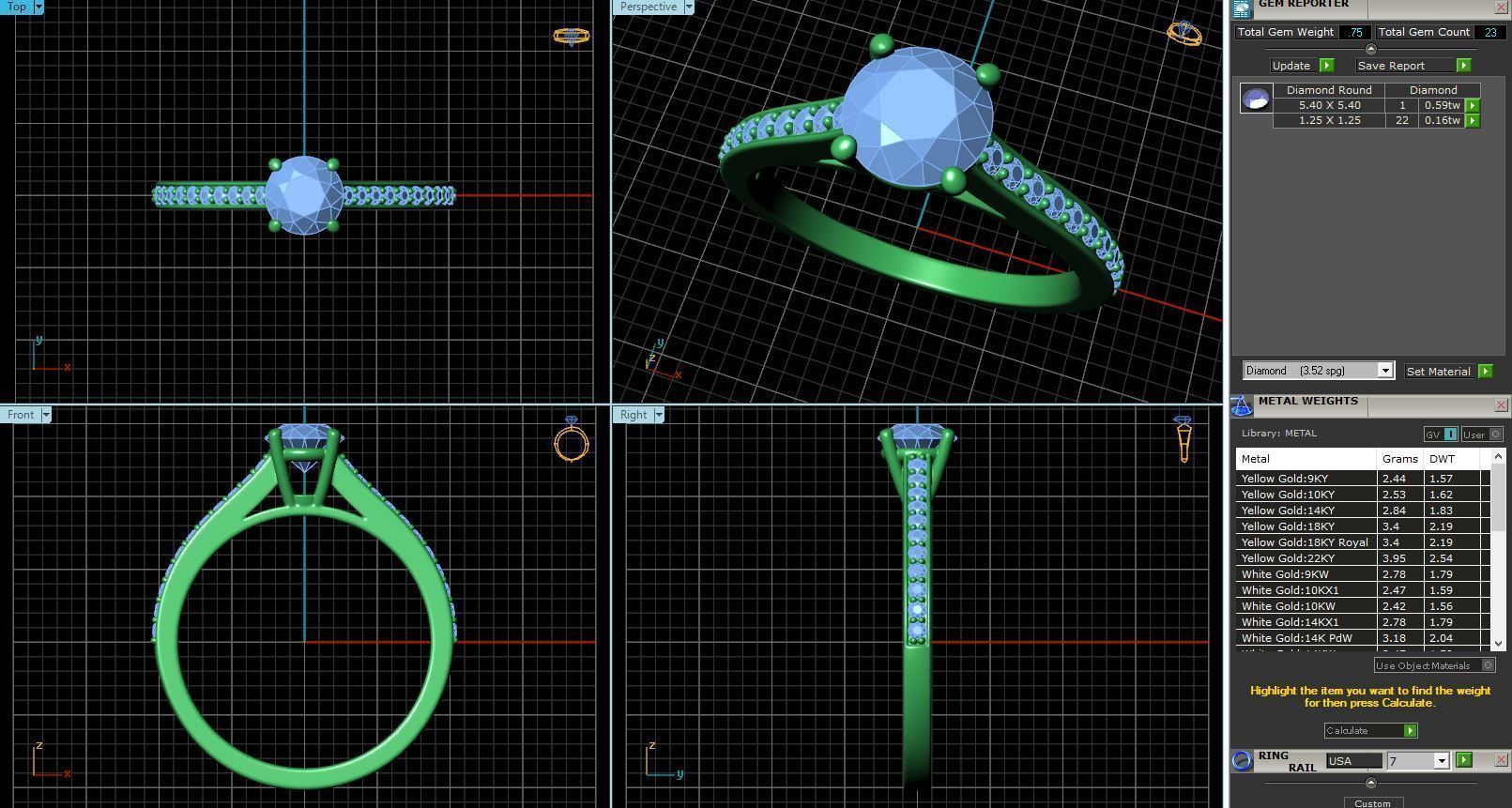Click the DWT column header
Screen dimensions: 1512x808
(x=1452, y=459)
